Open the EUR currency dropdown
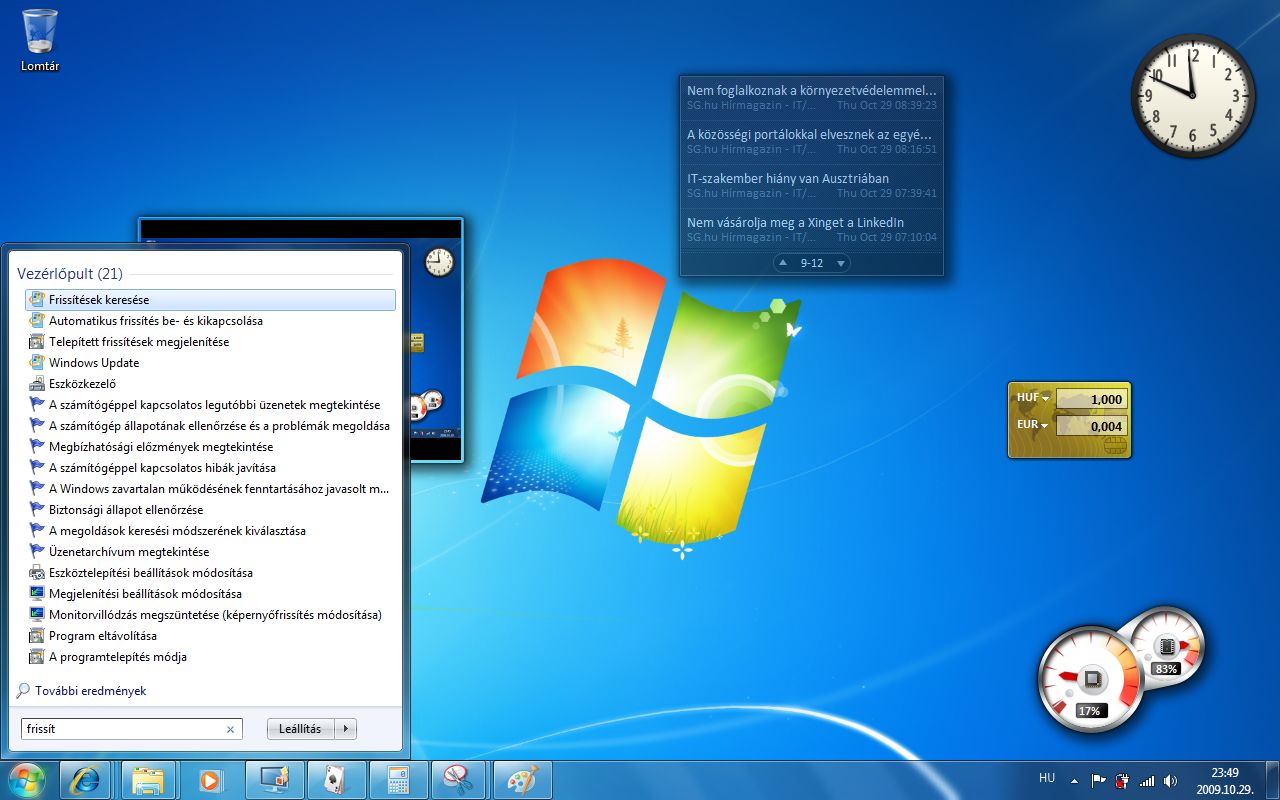The width and height of the screenshot is (1280, 800). [1046, 425]
